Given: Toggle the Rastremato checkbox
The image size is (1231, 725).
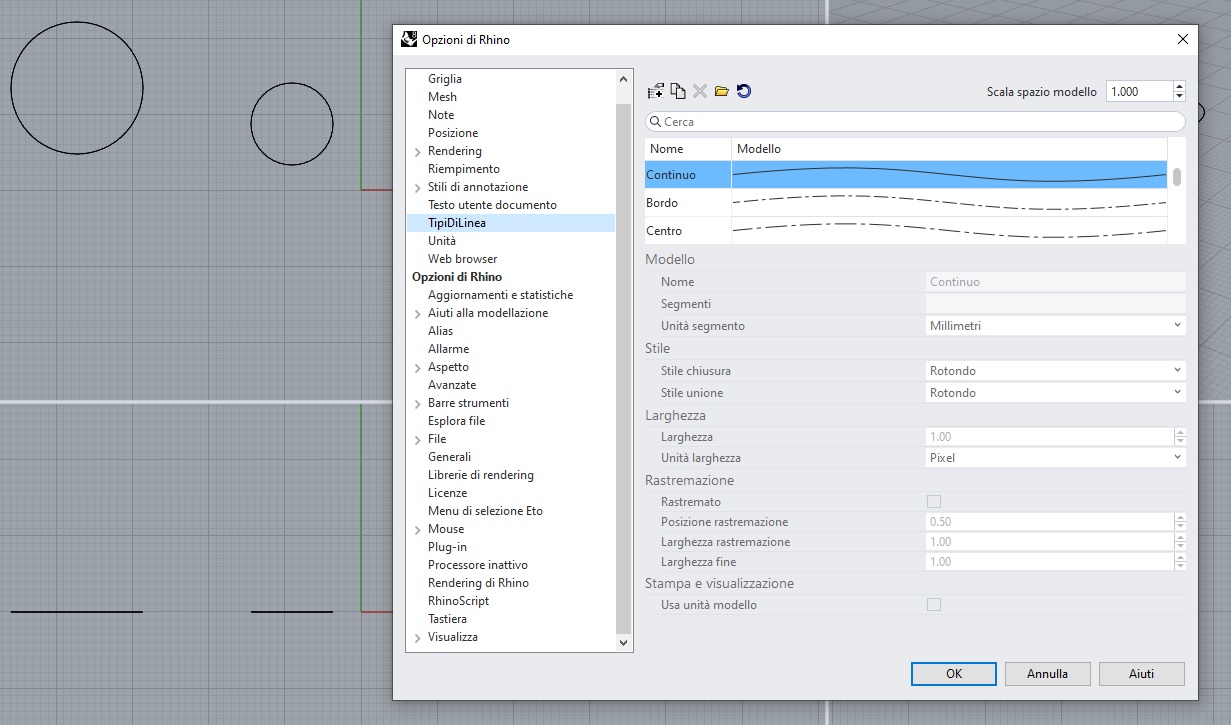Looking at the screenshot, I should (934, 501).
